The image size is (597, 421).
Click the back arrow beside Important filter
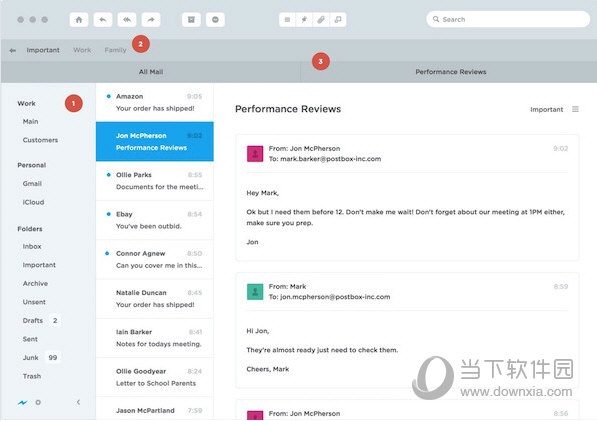(x=13, y=50)
